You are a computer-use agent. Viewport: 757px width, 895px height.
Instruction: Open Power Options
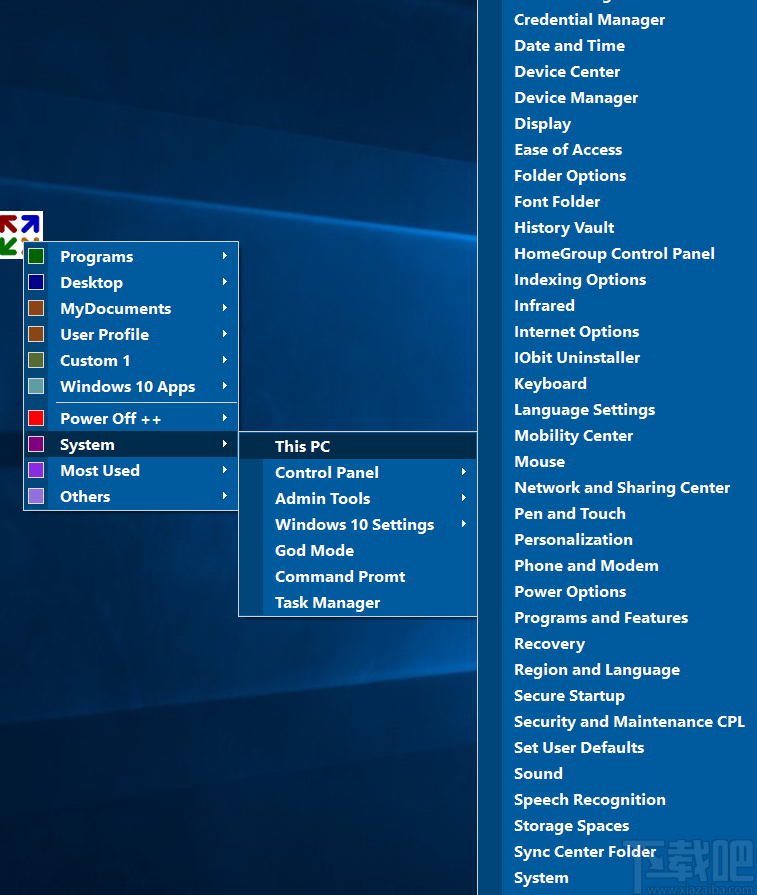click(x=570, y=592)
